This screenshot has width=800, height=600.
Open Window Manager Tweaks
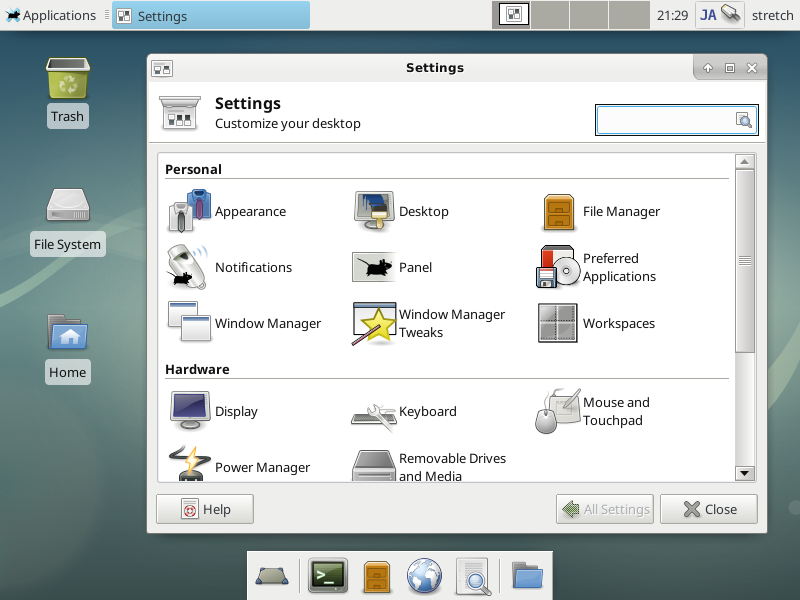point(429,323)
